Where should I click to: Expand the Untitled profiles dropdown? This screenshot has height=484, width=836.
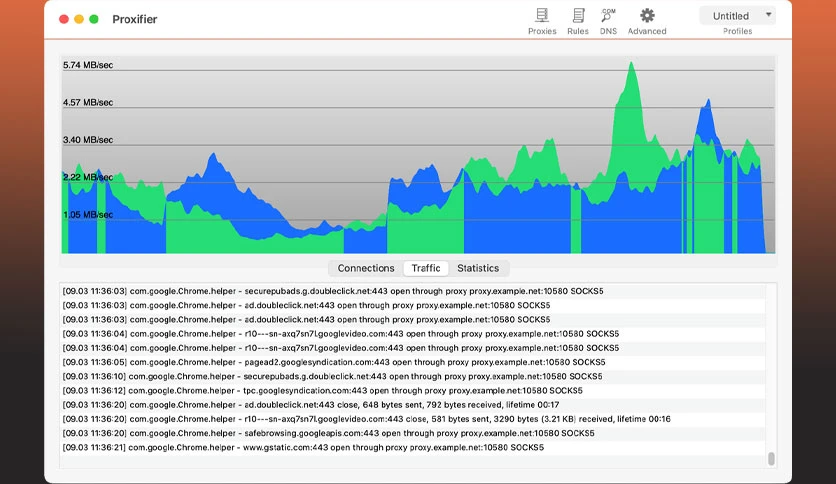pyautogui.click(x=737, y=16)
